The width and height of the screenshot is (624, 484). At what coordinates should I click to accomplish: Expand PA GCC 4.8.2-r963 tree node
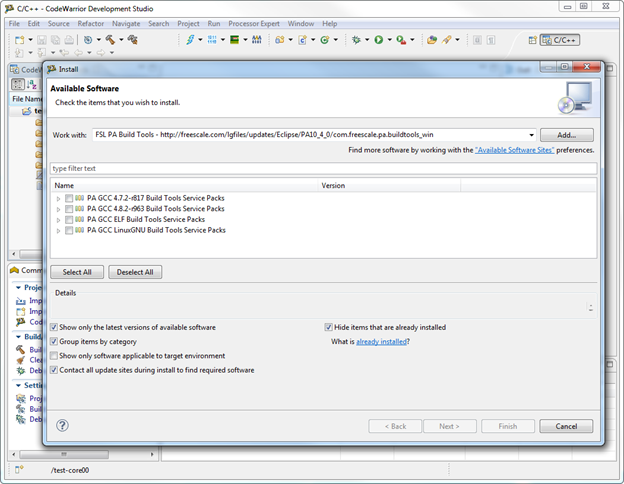click(x=58, y=209)
